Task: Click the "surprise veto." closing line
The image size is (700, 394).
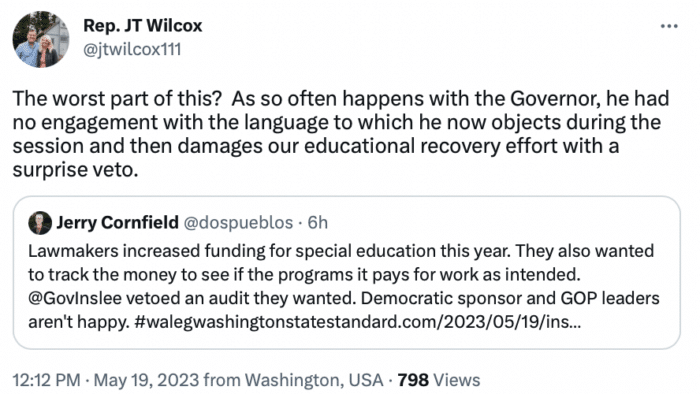Action: pos(75,170)
